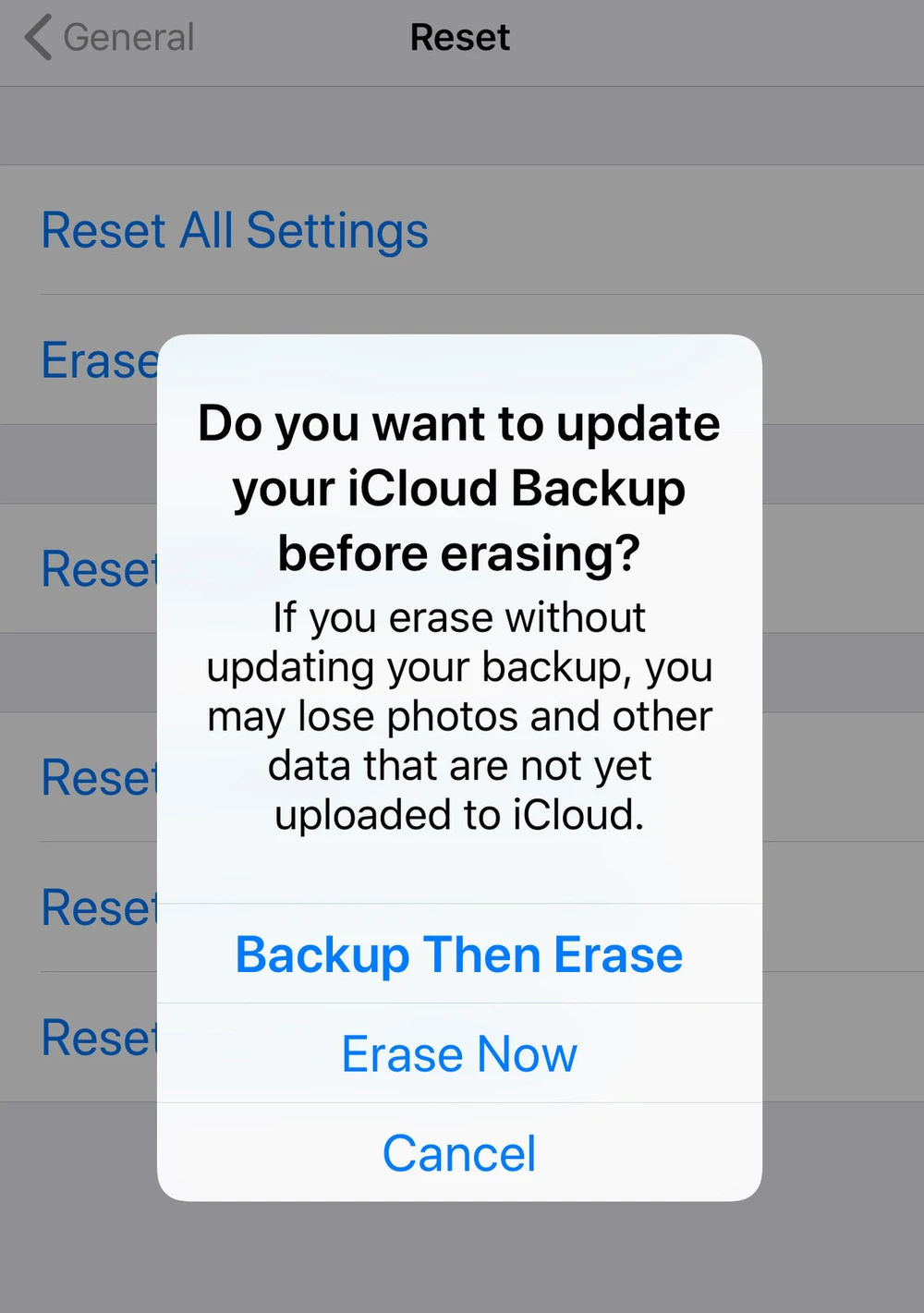Tap the General back label
This screenshot has width=924, height=1313.
click(128, 38)
